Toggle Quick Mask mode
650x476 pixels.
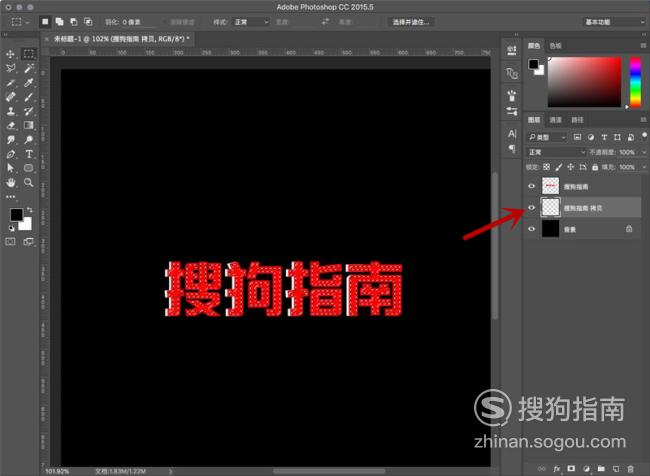pyautogui.click(x=10, y=241)
